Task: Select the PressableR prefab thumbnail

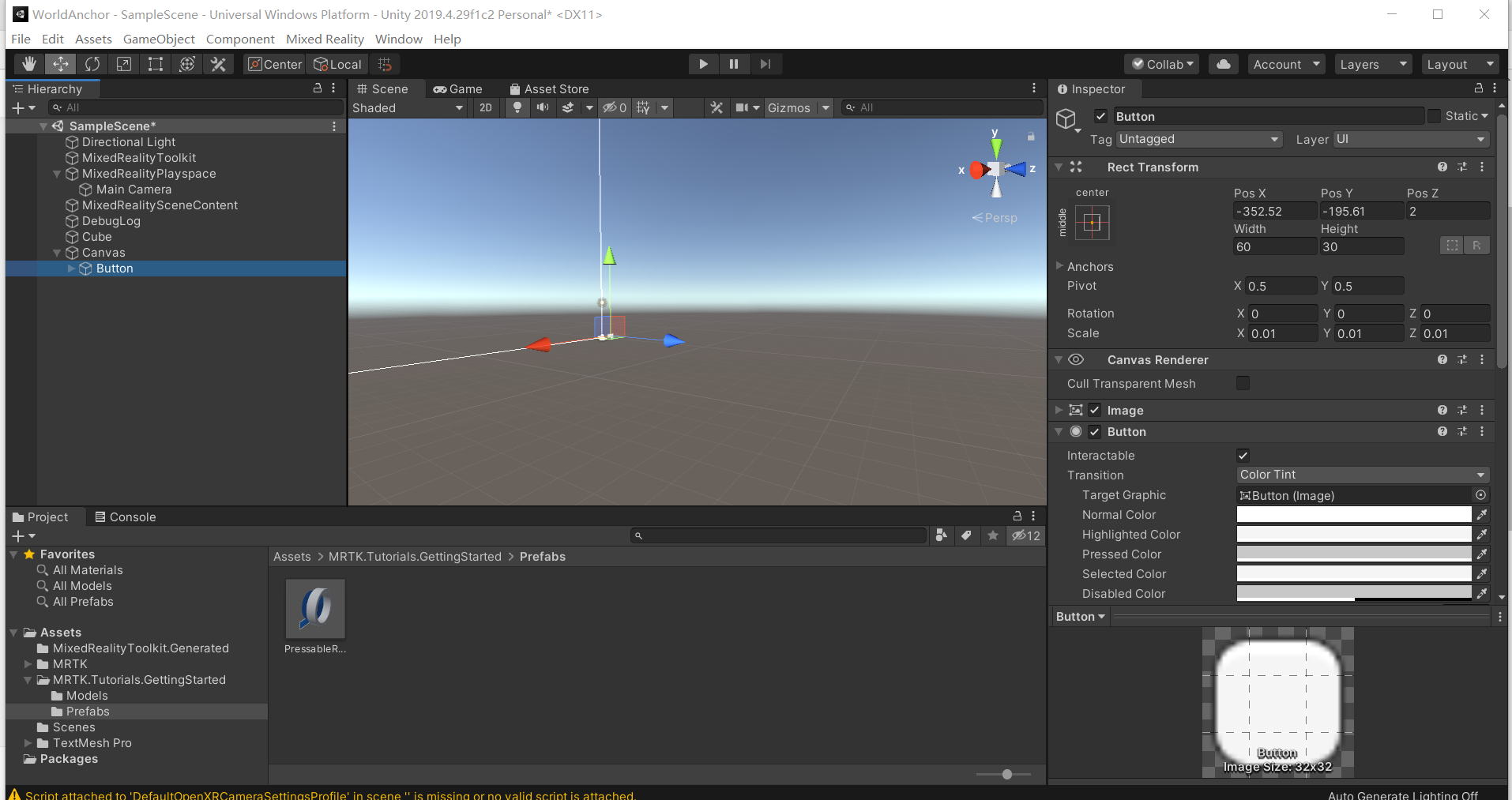Action: point(314,609)
